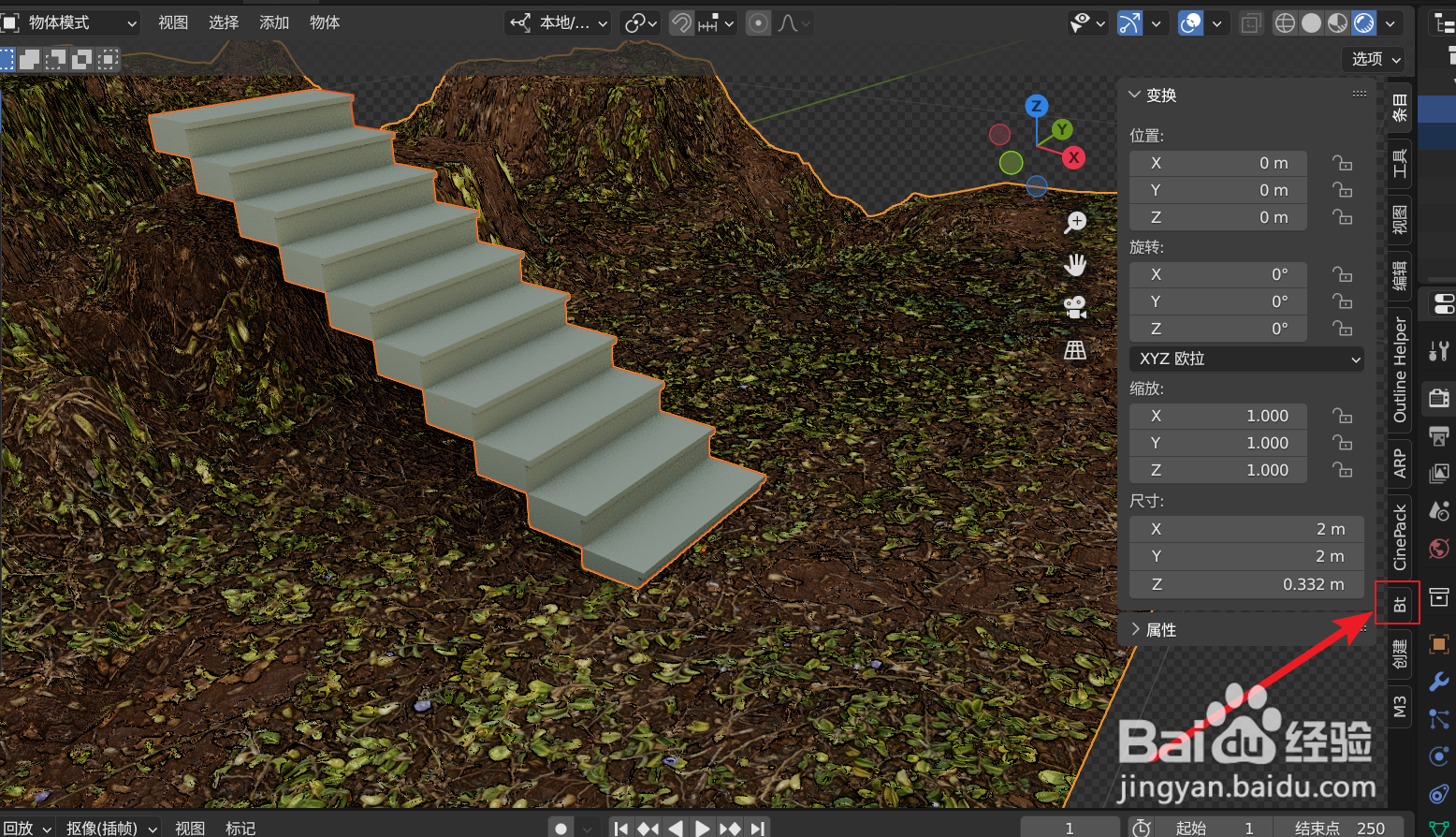
Task: Open Physics properties icon
Action: click(x=1439, y=756)
